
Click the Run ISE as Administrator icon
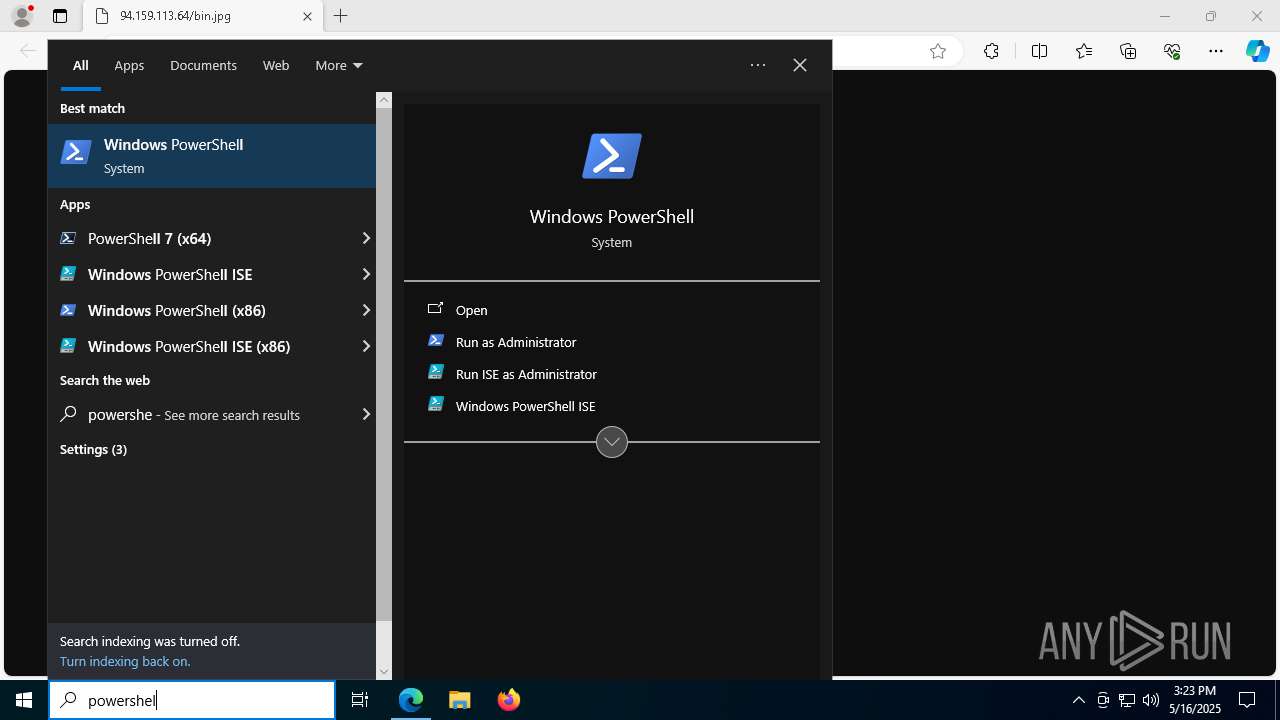pos(436,373)
